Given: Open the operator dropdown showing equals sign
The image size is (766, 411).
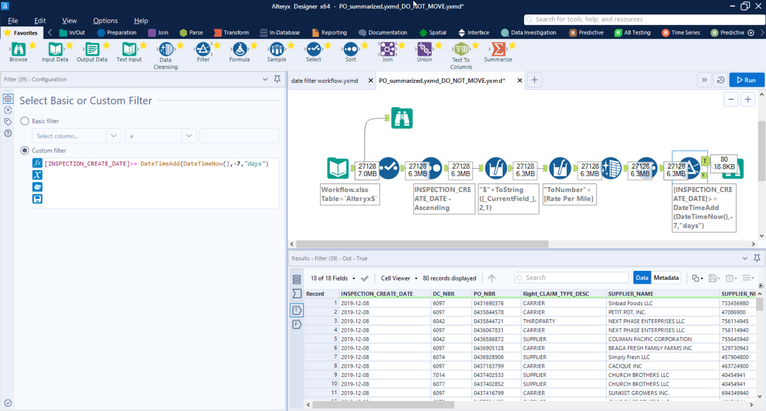Looking at the screenshot, I should tap(159, 136).
